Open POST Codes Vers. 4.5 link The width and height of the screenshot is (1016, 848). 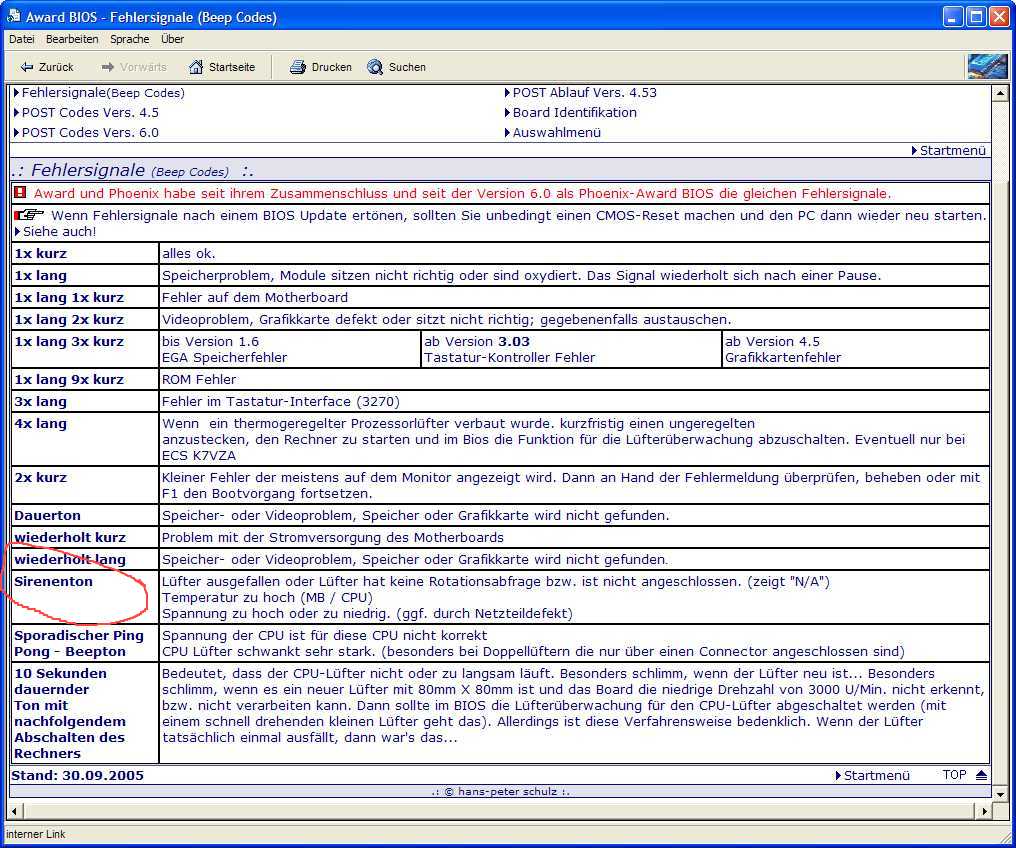coord(90,113)
